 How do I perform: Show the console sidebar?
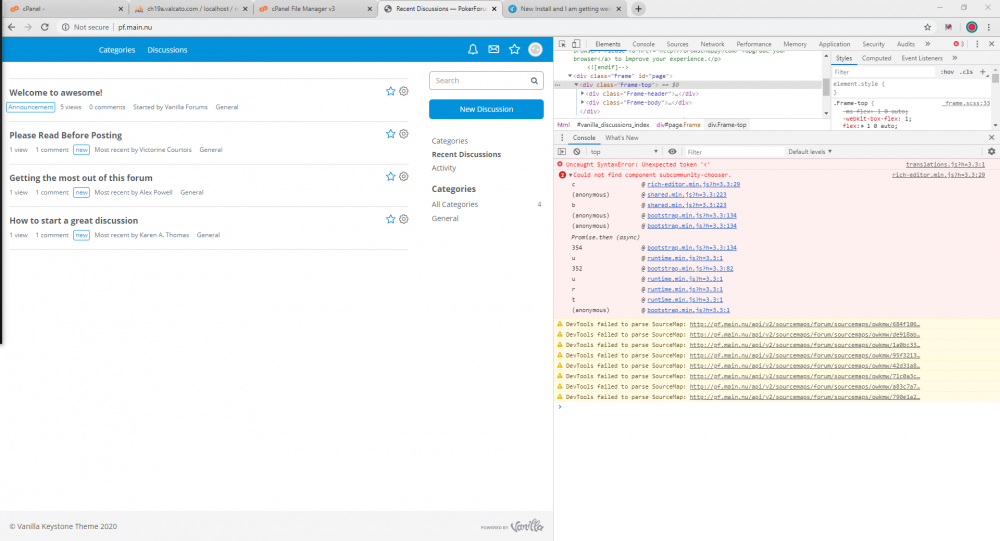point(562,152)
